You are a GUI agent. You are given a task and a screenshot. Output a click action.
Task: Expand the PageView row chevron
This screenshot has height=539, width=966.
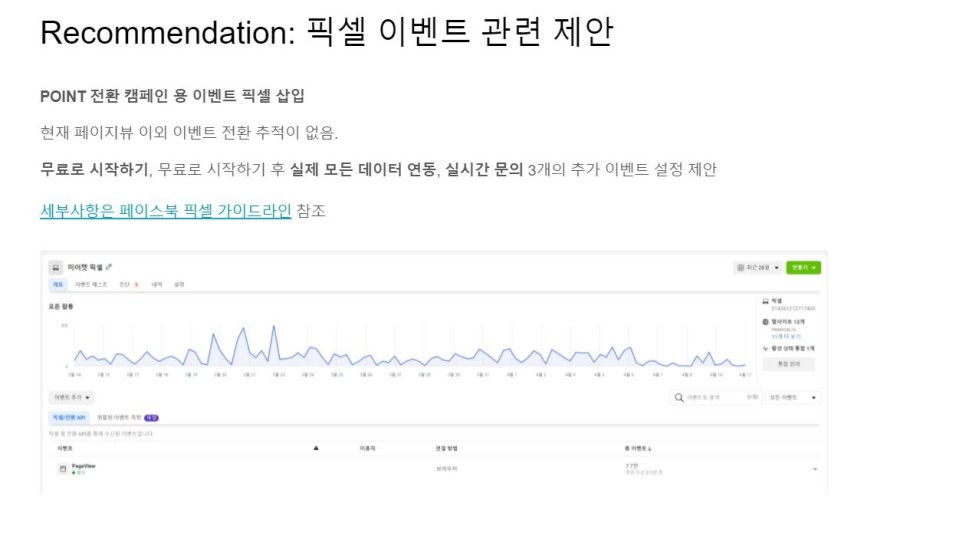click(x=814, y=469)
